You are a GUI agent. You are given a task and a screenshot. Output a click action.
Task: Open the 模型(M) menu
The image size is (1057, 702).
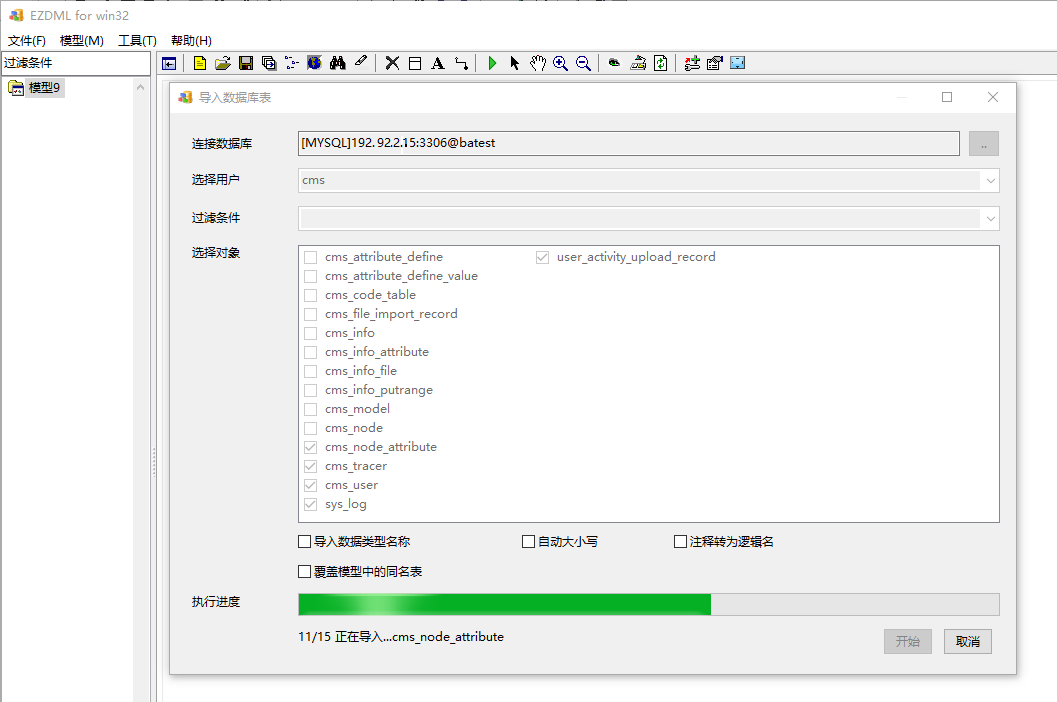point(82,40)
